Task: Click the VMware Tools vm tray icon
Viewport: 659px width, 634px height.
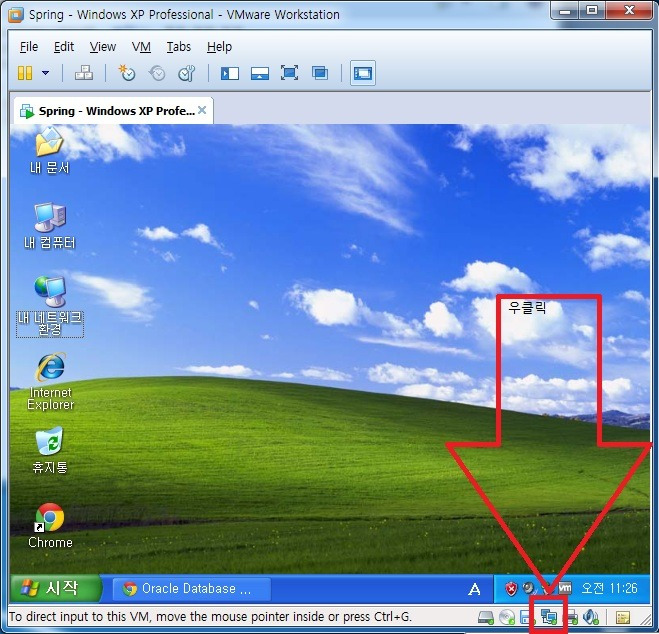Action: pos(565,588)
